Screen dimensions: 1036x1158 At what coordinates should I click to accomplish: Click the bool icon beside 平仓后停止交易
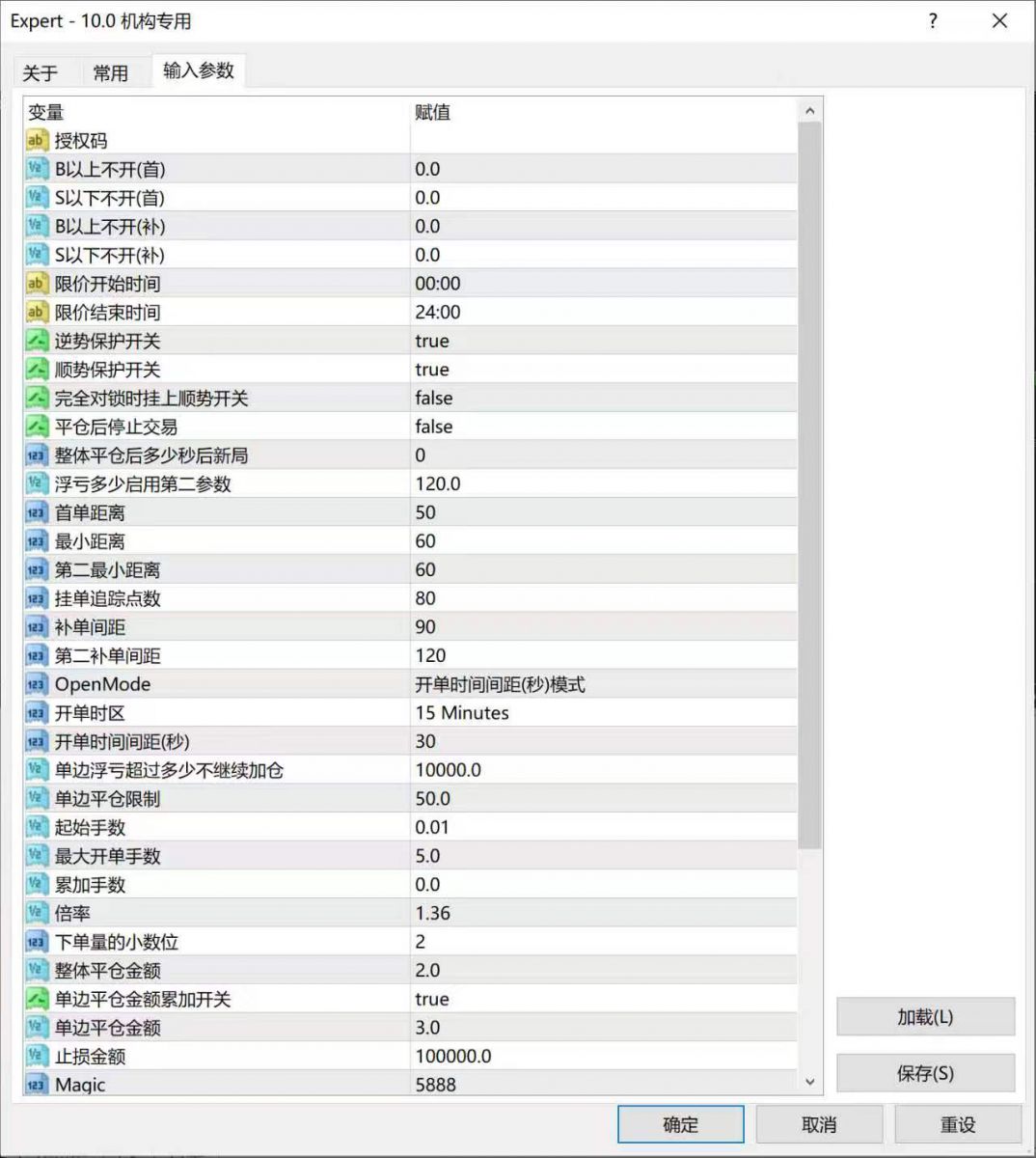(36, 427)
